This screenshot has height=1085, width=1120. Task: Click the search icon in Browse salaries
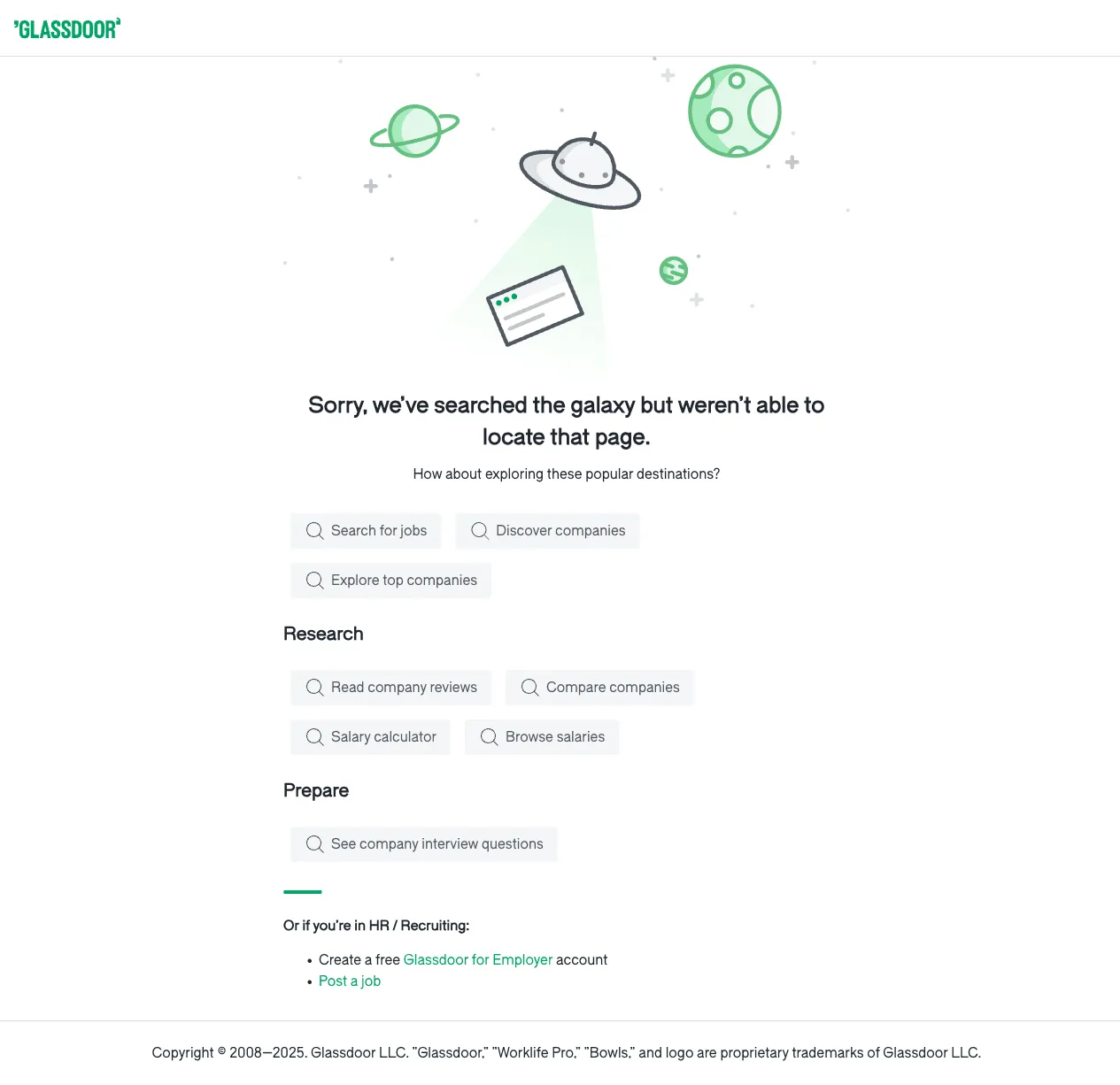(x=489, y=736)
